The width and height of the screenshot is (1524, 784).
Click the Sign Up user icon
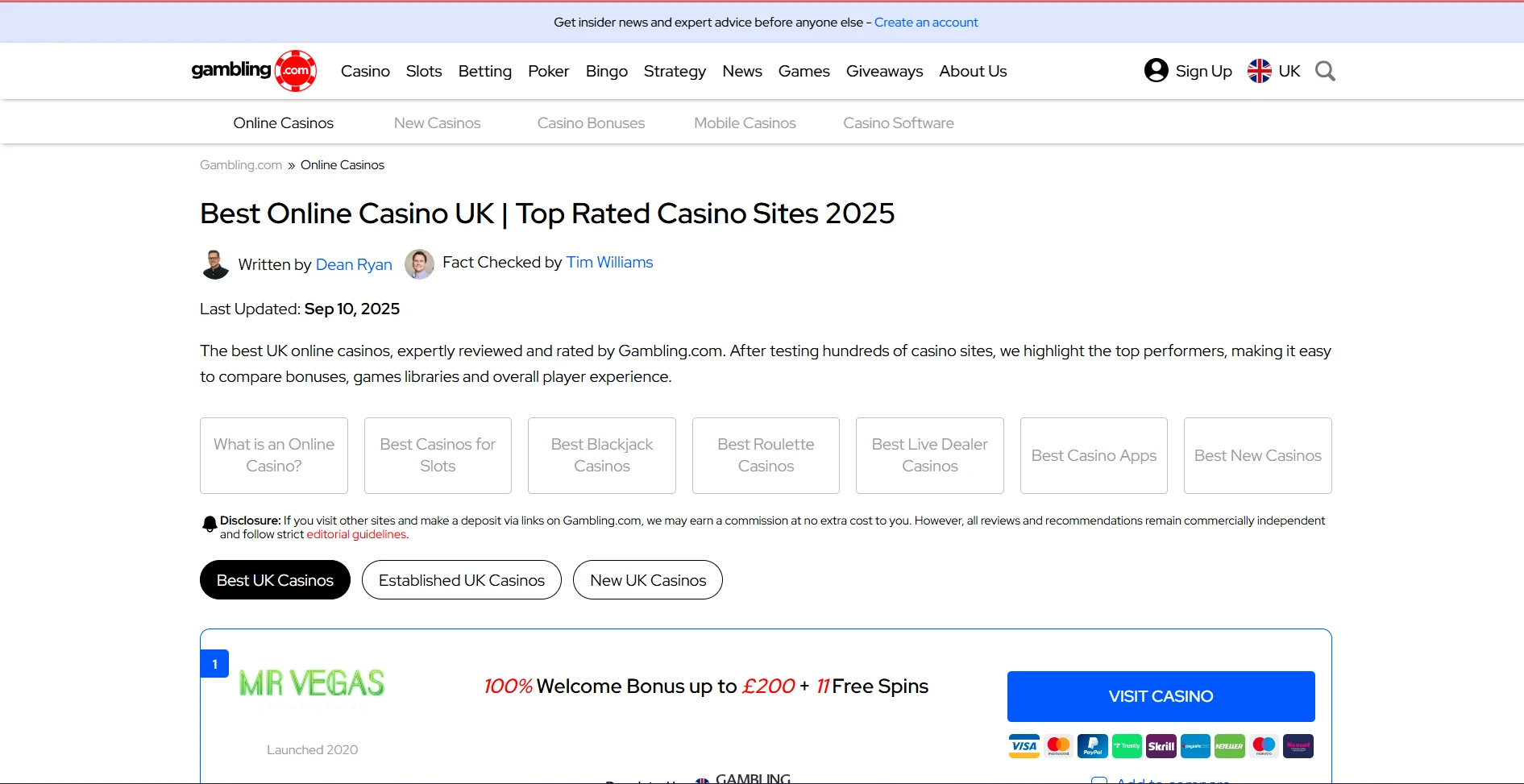coord(1156,71)
